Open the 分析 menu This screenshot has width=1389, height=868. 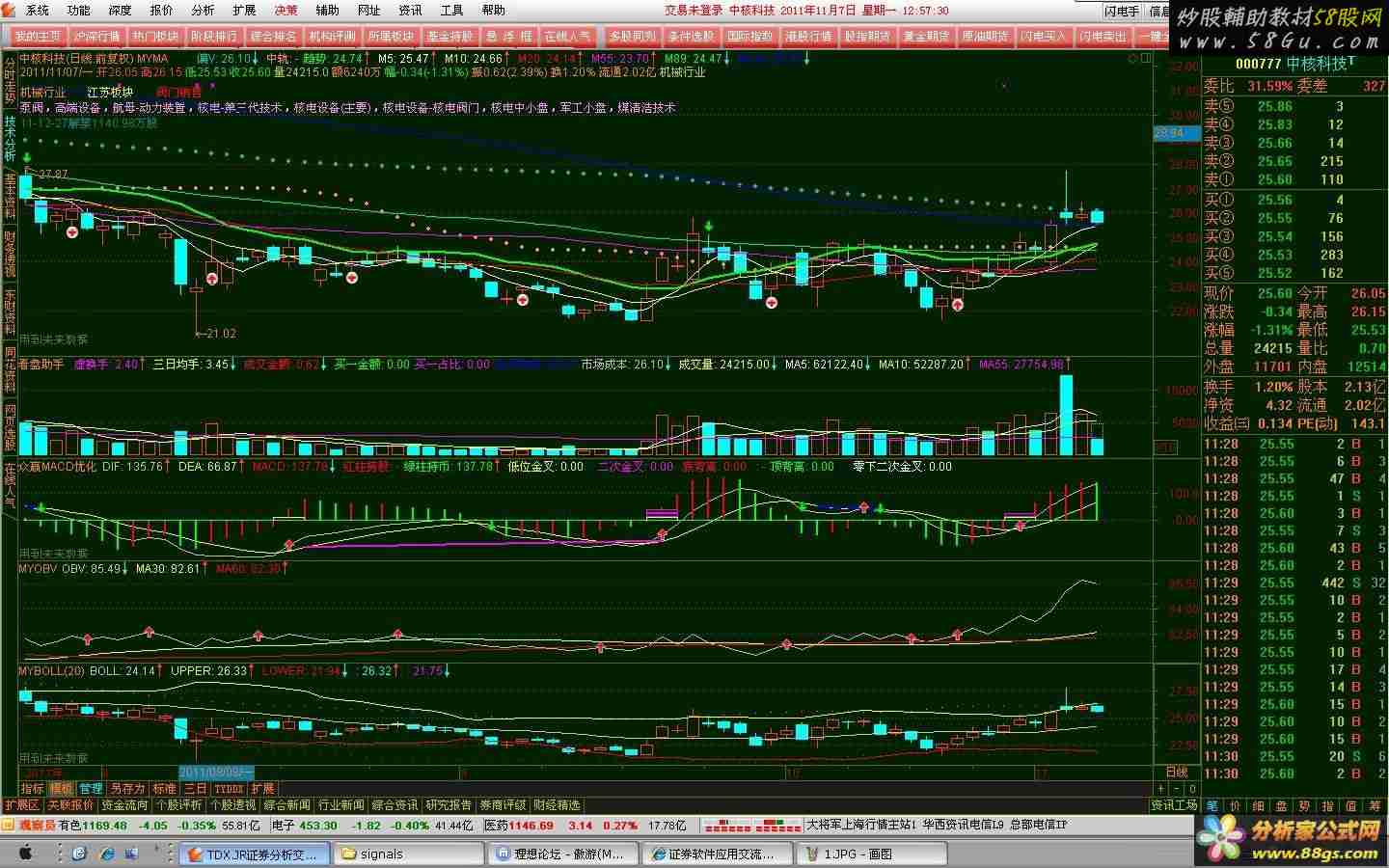click(203, 11)
